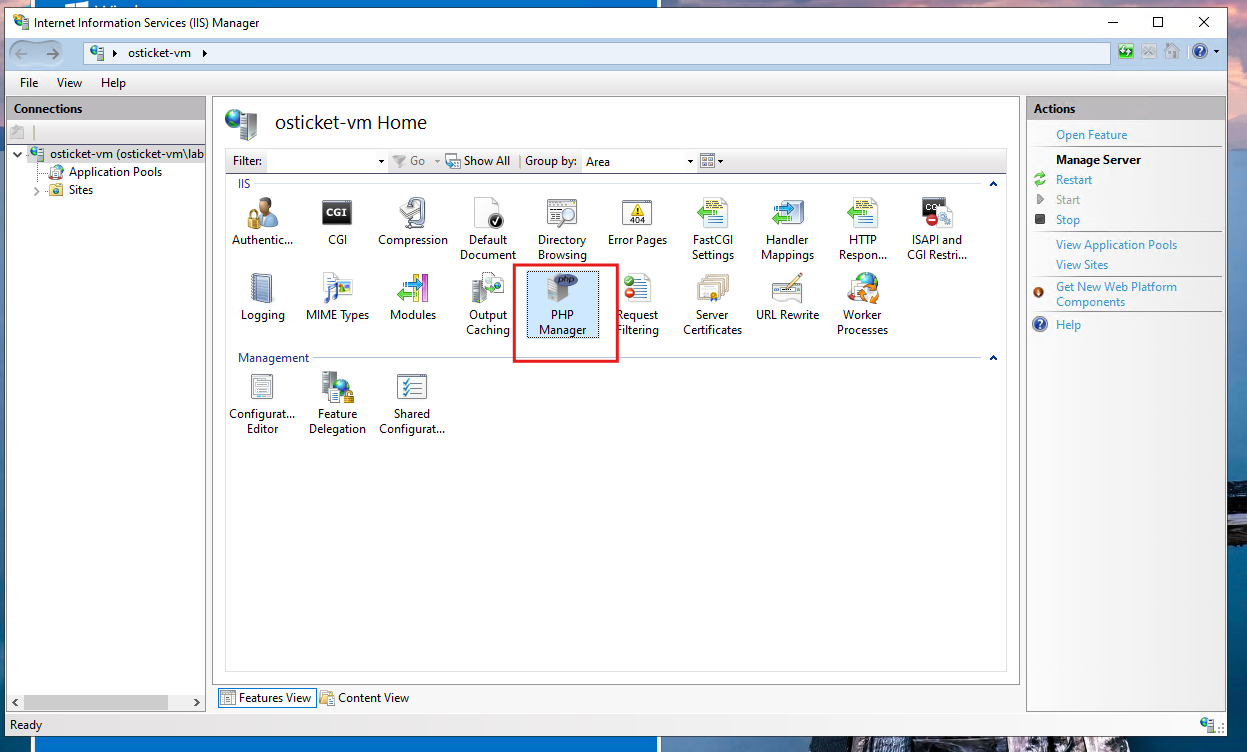
Task: Expand the osticket-vm breadcrumb arrow
Action: [205, 53]
